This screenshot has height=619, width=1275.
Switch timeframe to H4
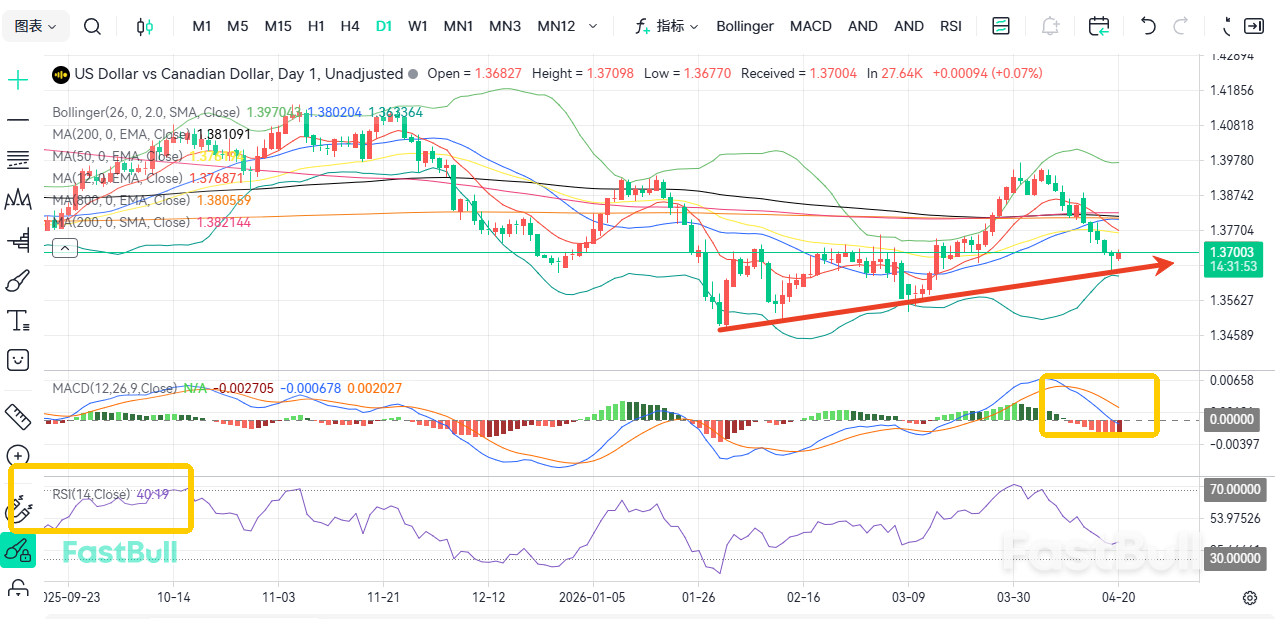click(349, 26)
